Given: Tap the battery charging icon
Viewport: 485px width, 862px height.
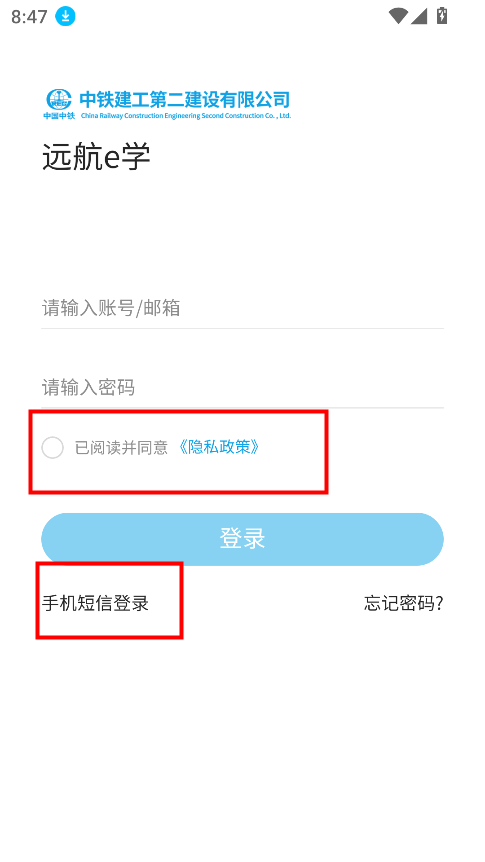Looking at the screenshot, I should pos(442,15).
